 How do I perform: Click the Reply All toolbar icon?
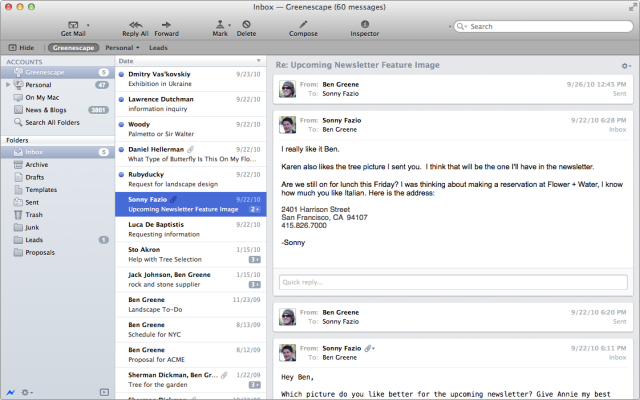click(x=136, y=25)
